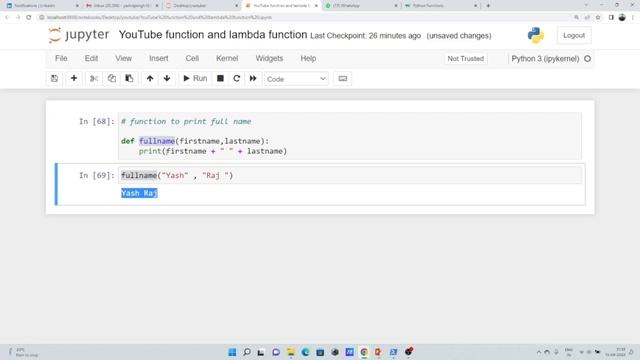Click the Python logo icon
640x360 pixels.
[536, 36]
